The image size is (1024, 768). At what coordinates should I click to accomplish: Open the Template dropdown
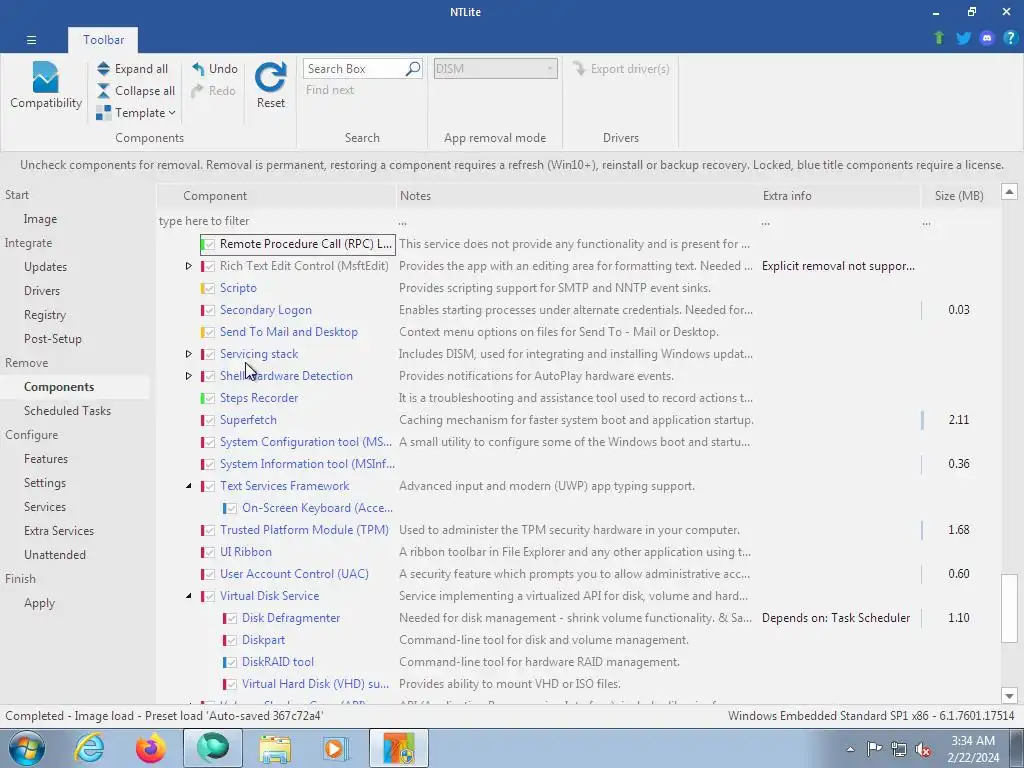tap(136, 113)
